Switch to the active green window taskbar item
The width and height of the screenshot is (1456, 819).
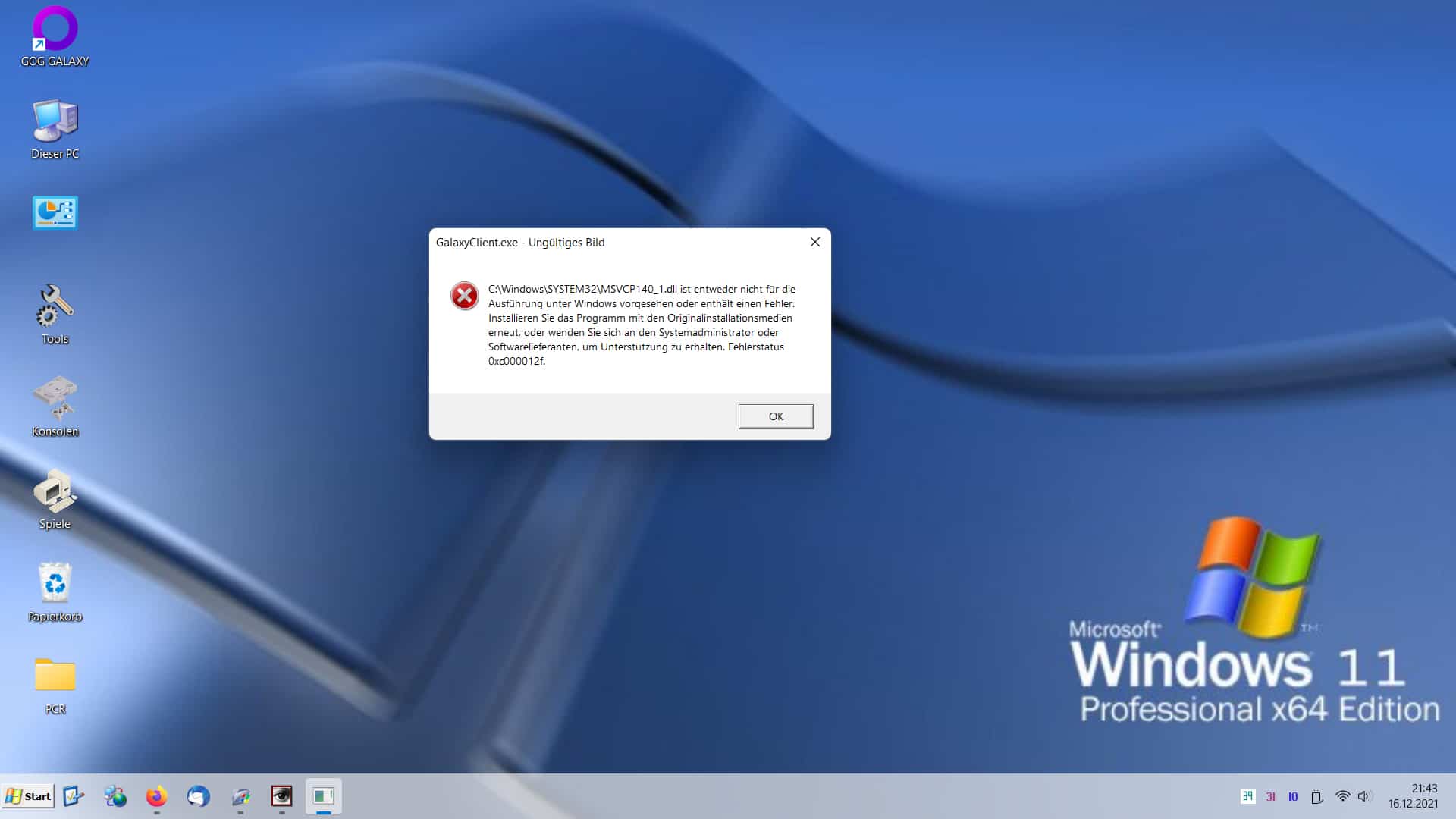(324, 796)
